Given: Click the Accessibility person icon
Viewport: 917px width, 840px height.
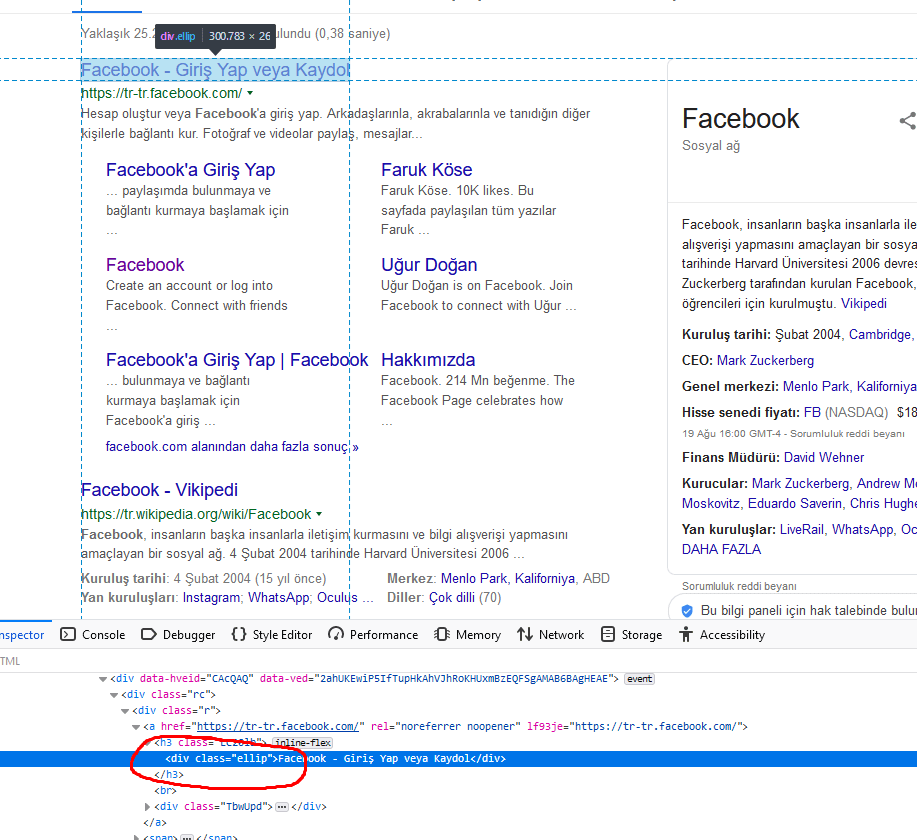Looking at the screenshot, I should (686, 635).
